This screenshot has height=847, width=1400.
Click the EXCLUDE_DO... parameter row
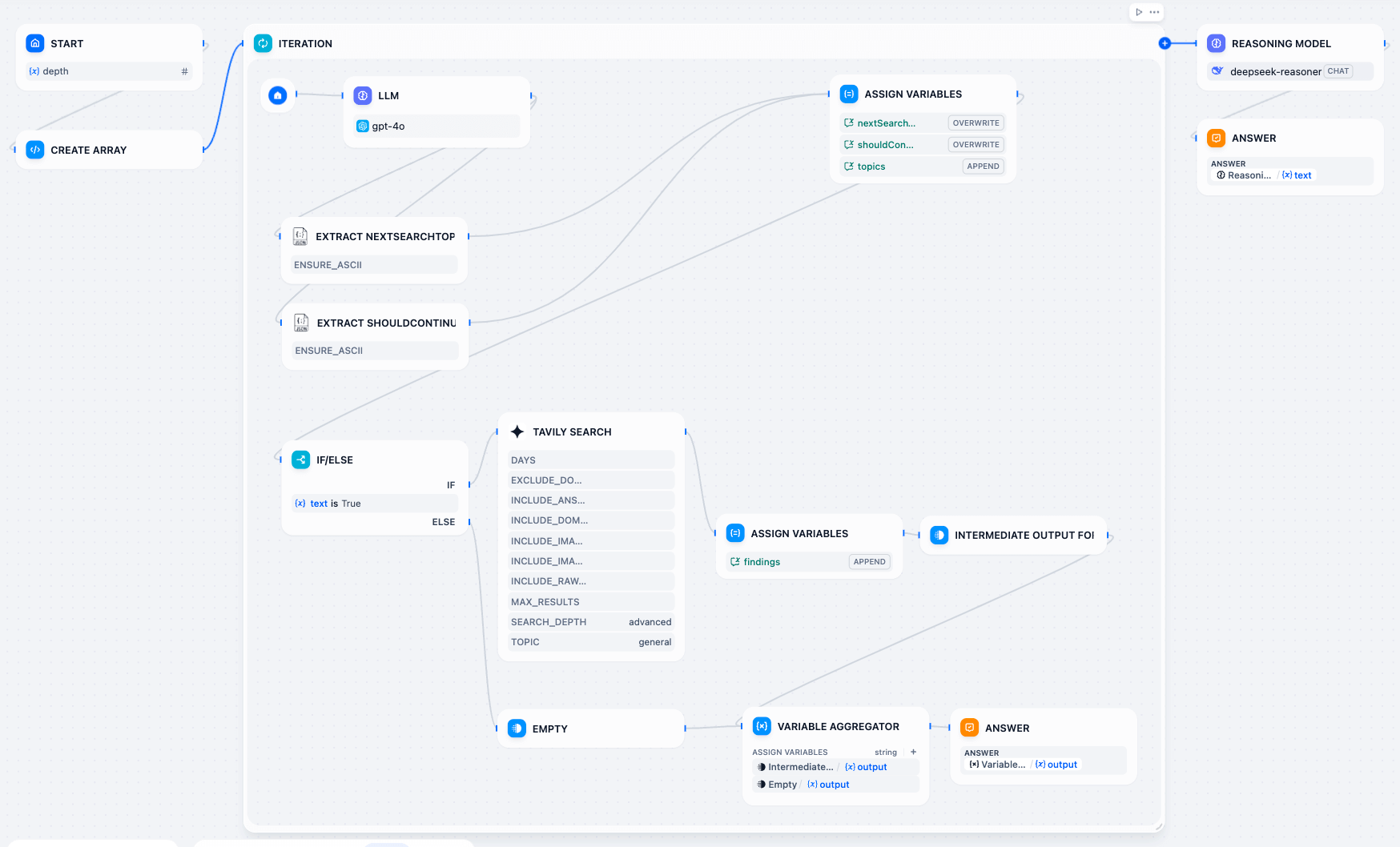click(591, 480)
